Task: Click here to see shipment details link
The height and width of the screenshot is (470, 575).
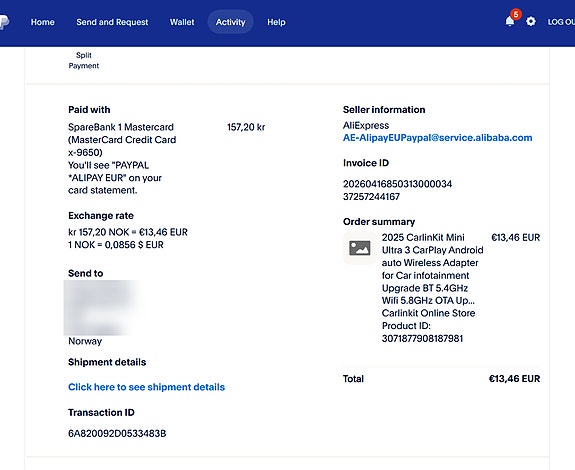Action: (146, 387)
